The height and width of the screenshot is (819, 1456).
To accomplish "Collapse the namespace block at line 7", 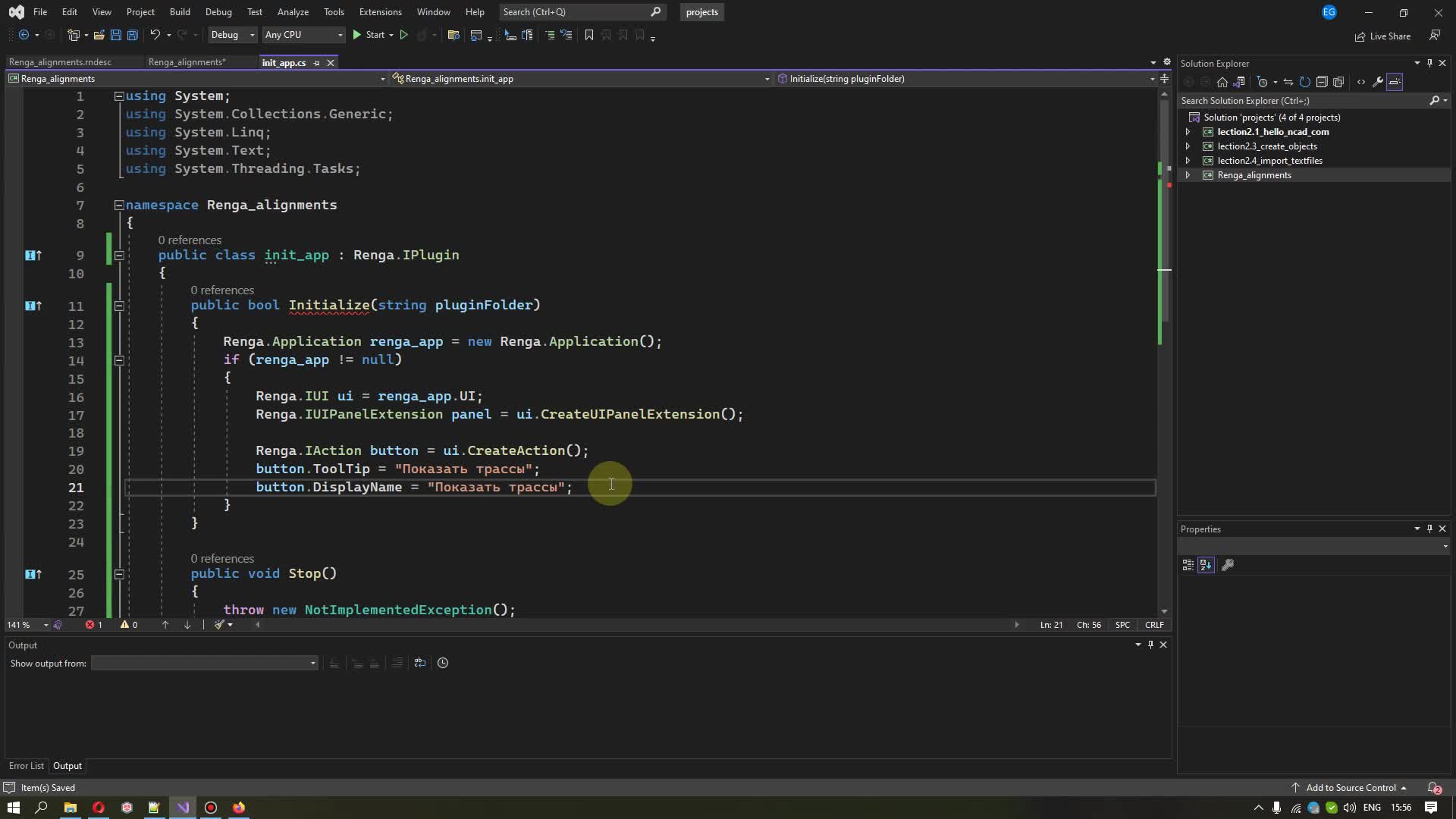I will pyautogui.click(x=119, y=206).
